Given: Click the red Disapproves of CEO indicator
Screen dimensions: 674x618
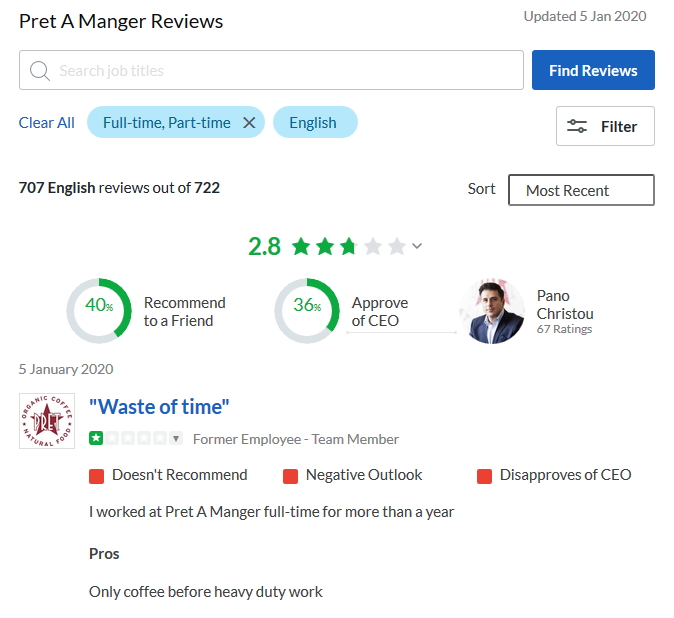Looking at the screenshot, I should click(x=485, y=476).
